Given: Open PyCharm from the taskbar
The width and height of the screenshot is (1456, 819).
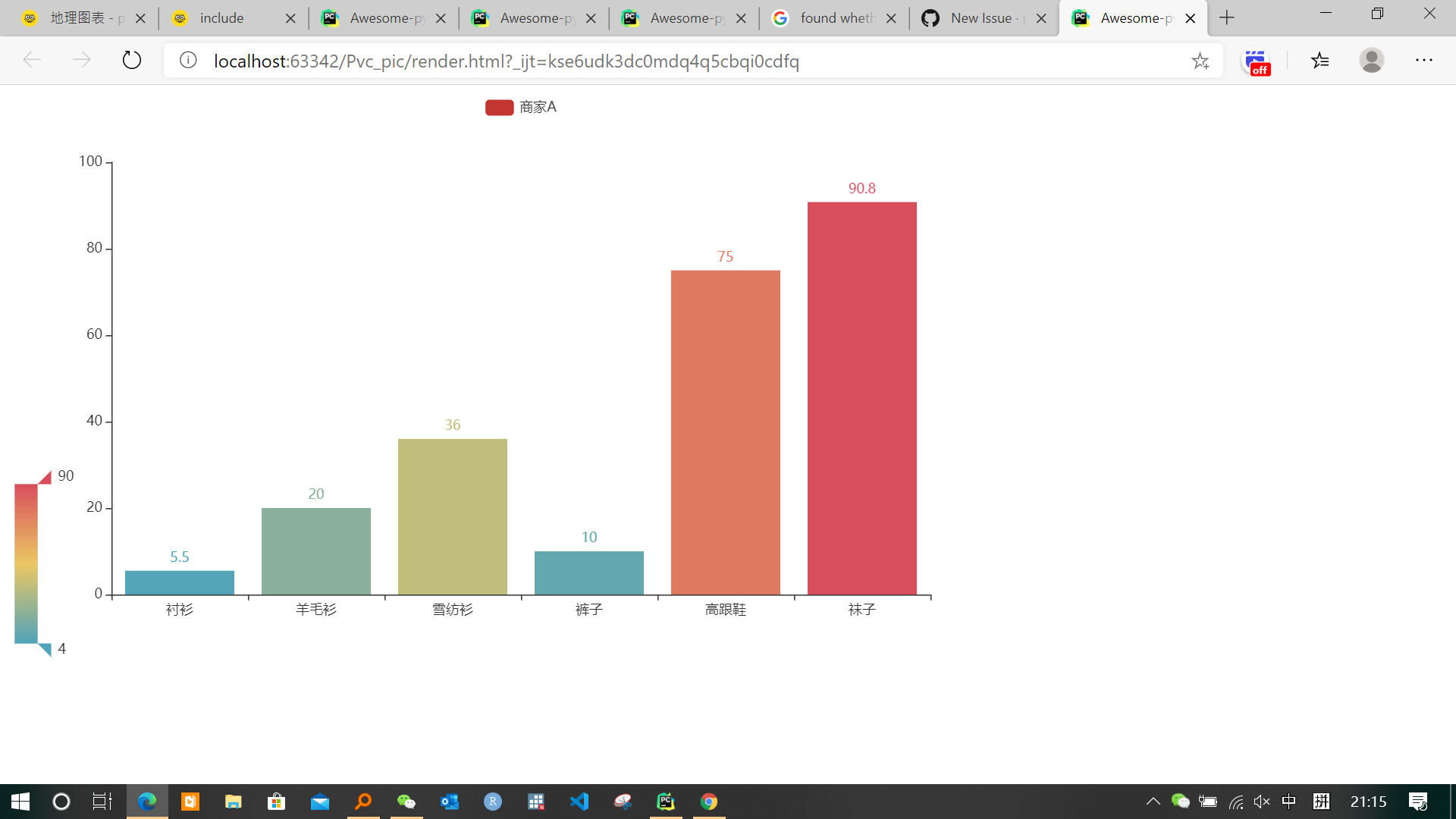Looking at the screenshot, I should pyautogui.click(x=666, y=802).
